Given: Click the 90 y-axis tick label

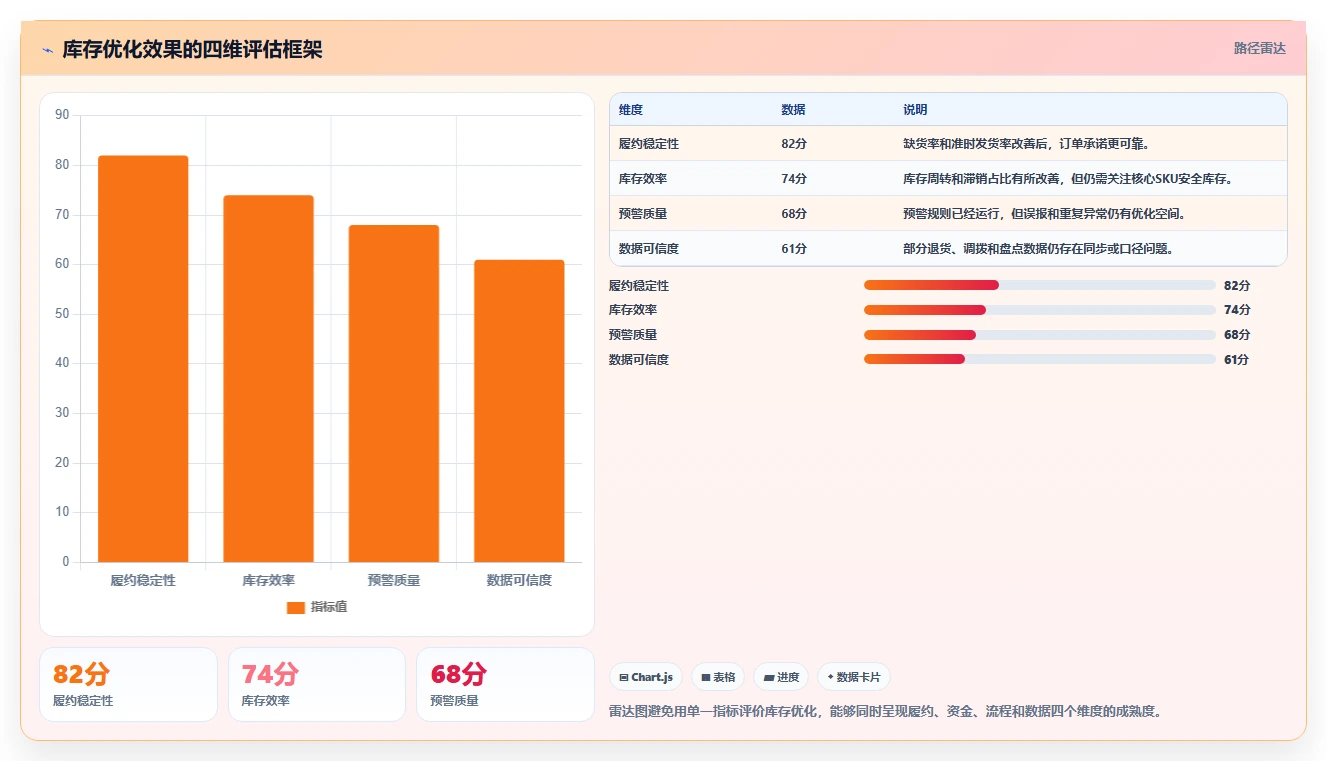Looking at the screenshot, I should (63, 115).
